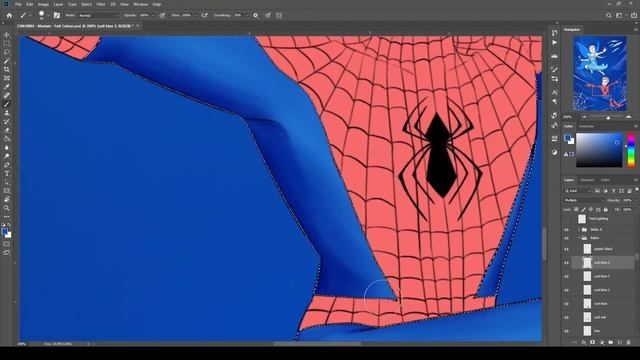640x360 pixels.
Task: Zoom in with Navigator large mountains button
Action: click(x=628, y=117)
